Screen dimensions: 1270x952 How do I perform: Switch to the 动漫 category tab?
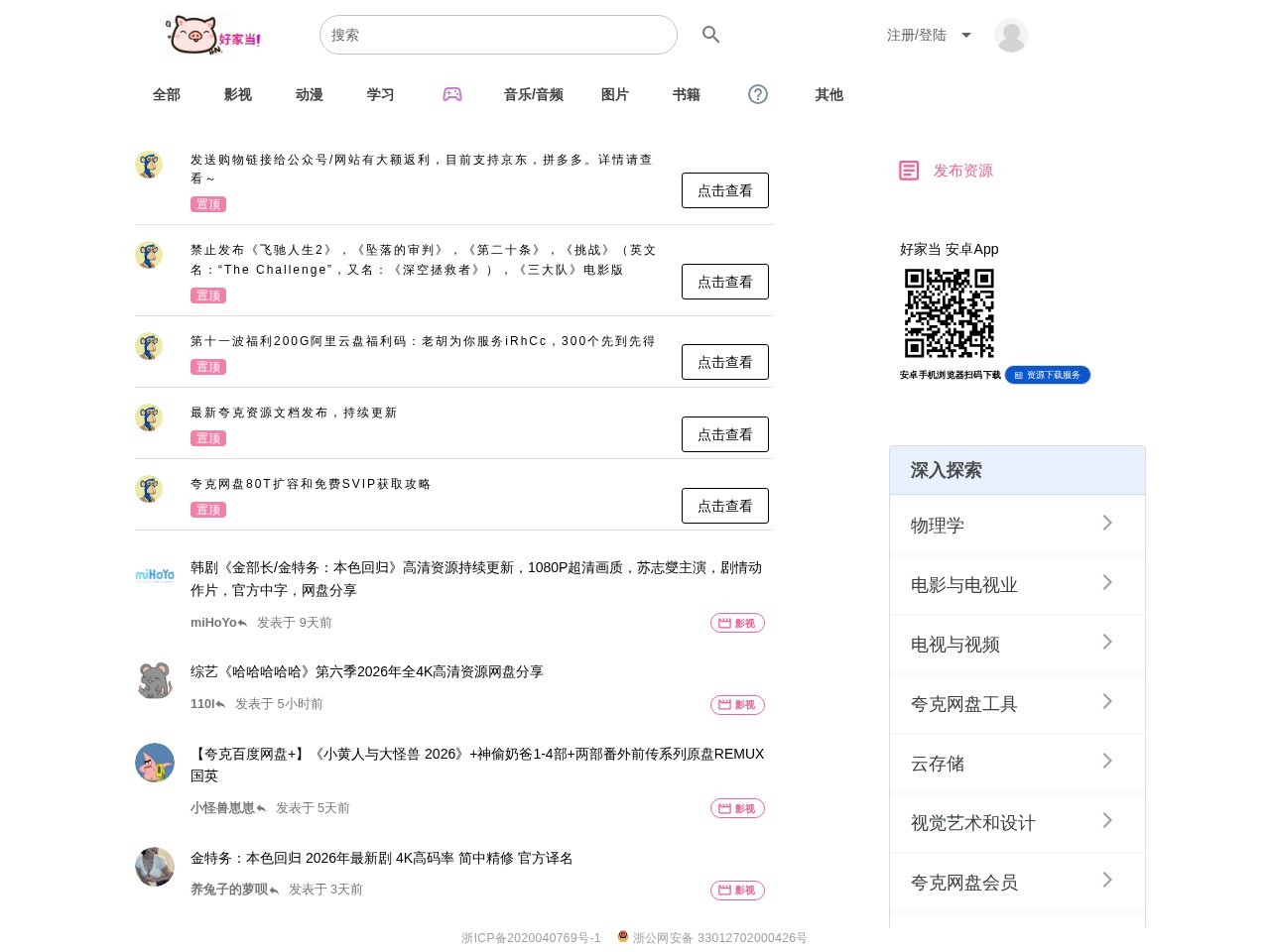point(310,94)
